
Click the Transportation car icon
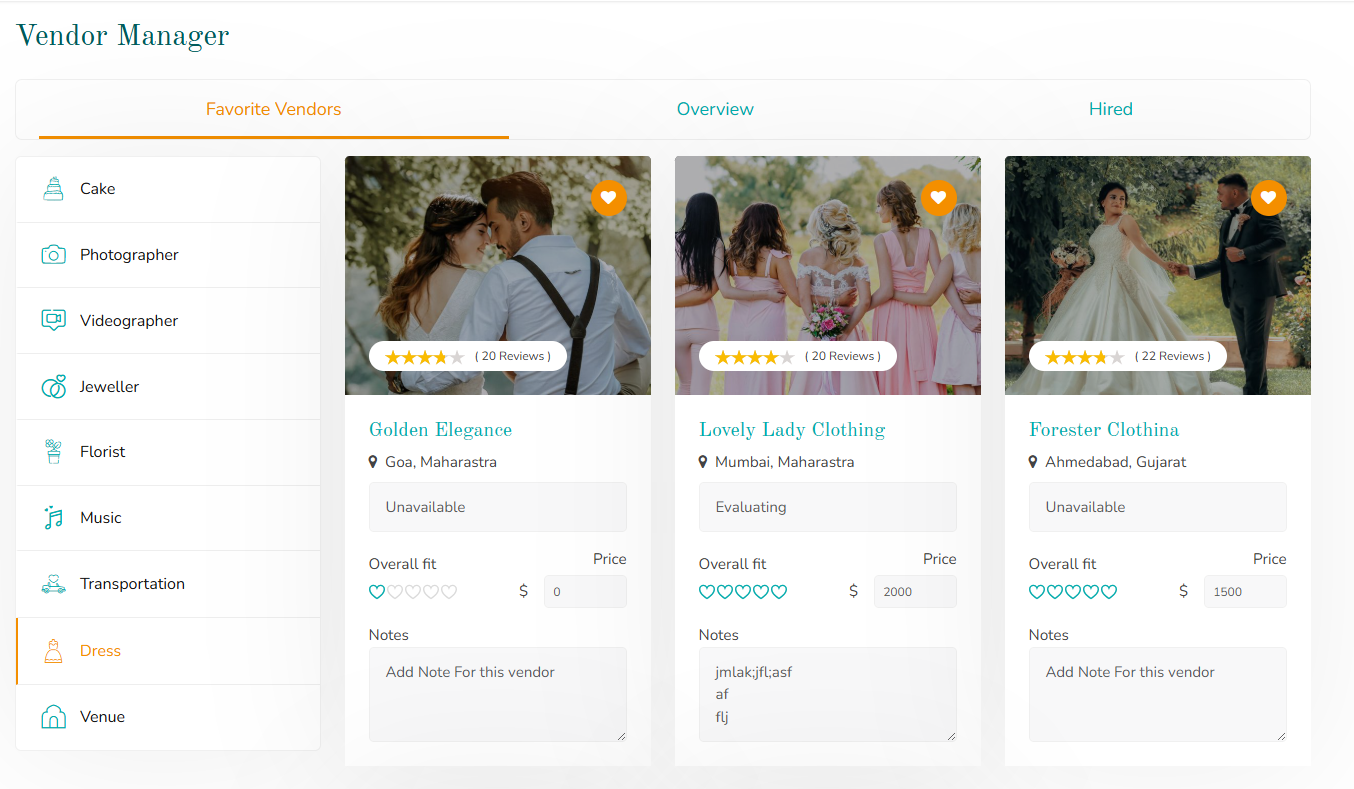(53, 584)
